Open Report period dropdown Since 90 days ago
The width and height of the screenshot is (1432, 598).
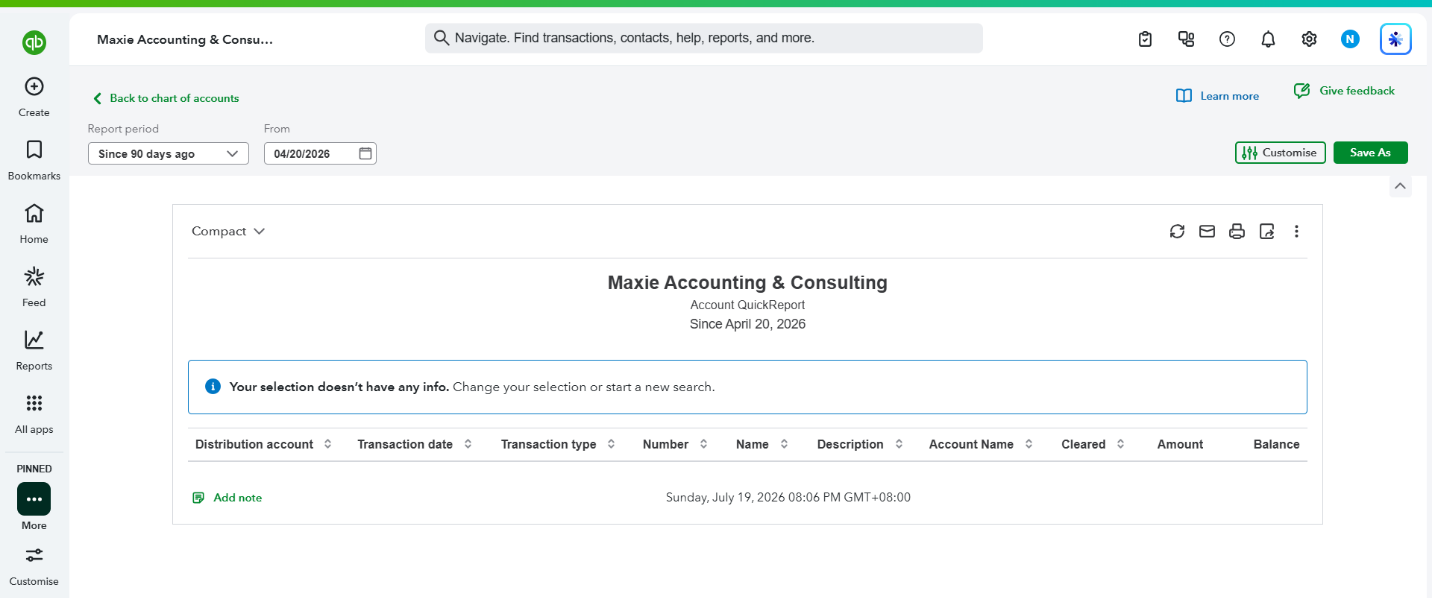168,154
